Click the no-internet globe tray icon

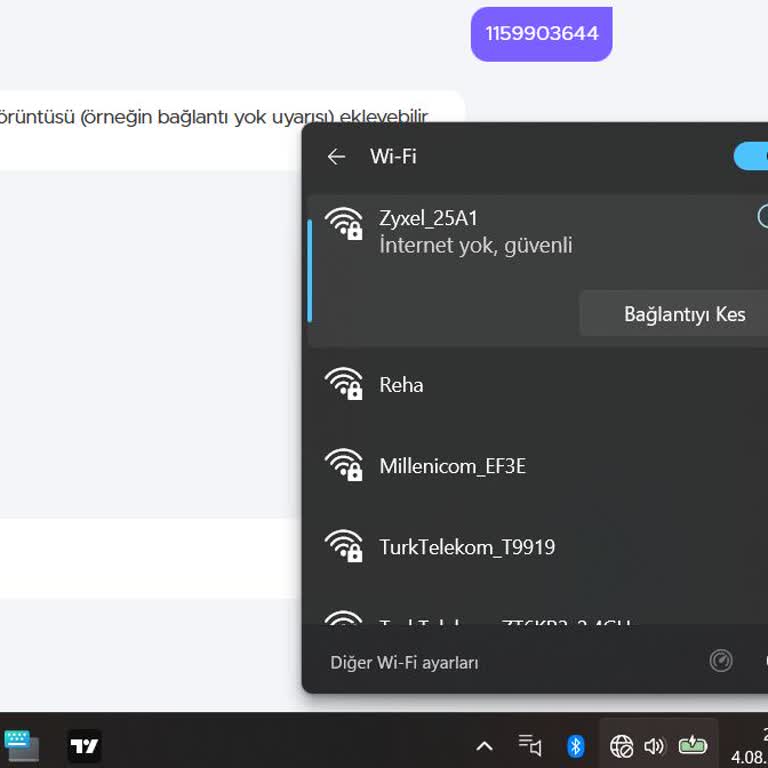(x=622, y=746)
